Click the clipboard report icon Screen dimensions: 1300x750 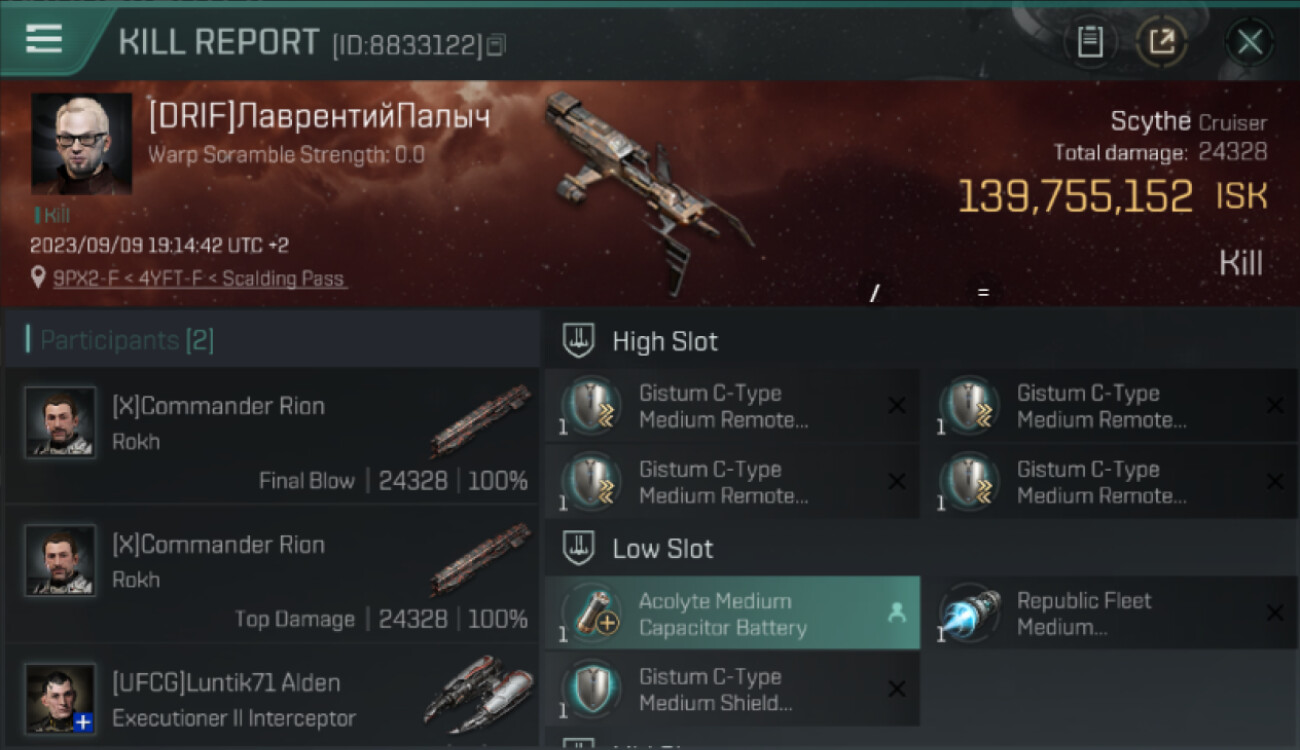pos(1090,41)
